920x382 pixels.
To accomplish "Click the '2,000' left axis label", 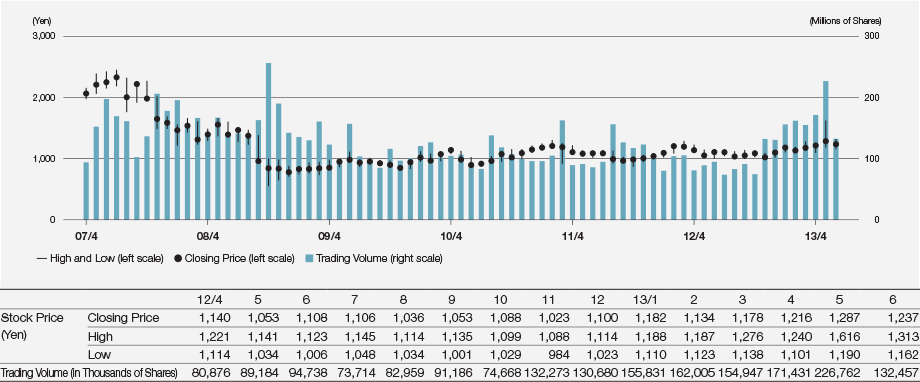I will coord(44,97).
